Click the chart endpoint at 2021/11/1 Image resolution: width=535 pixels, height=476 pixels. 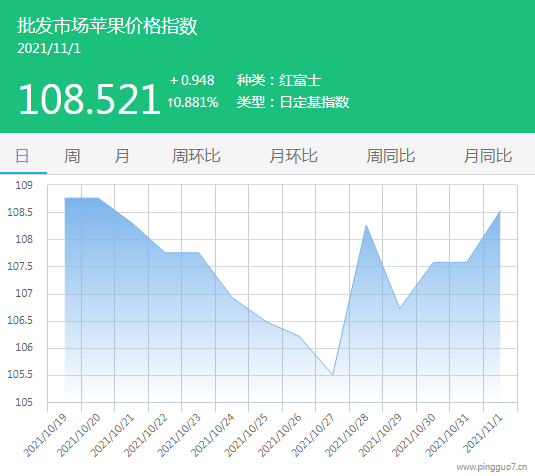(x=500, y=211)
